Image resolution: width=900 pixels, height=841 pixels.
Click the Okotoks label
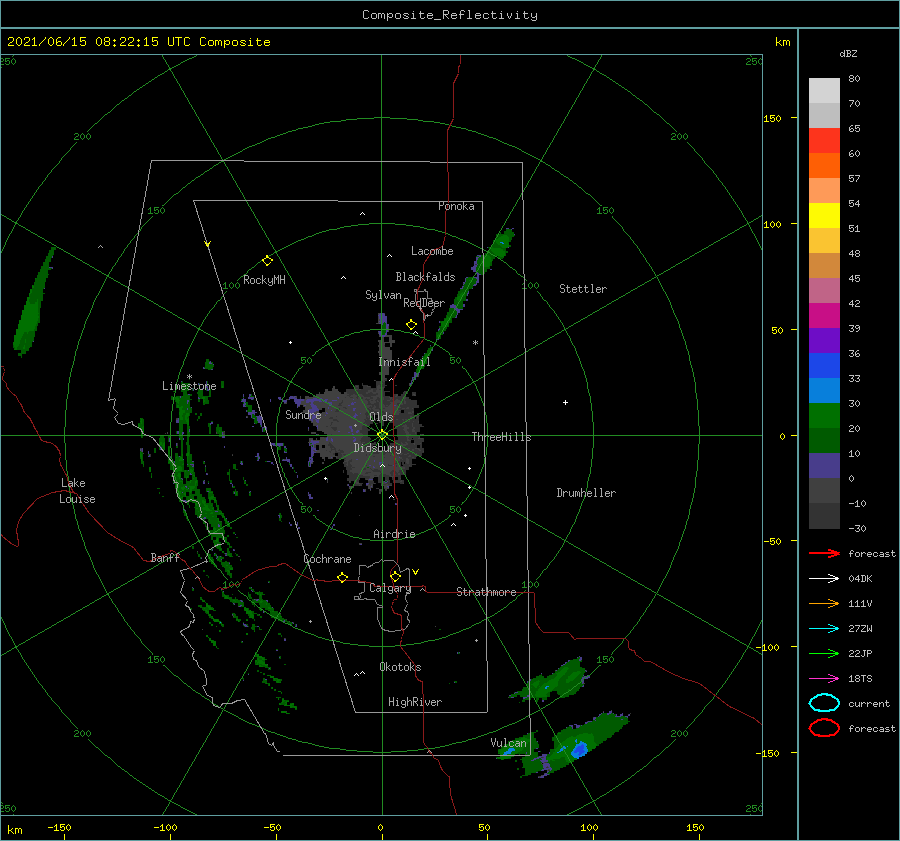click(x=400, y=667)
